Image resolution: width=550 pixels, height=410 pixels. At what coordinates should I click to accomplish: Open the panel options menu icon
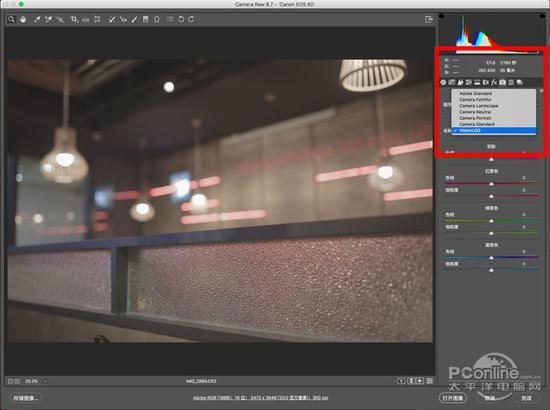542,90
